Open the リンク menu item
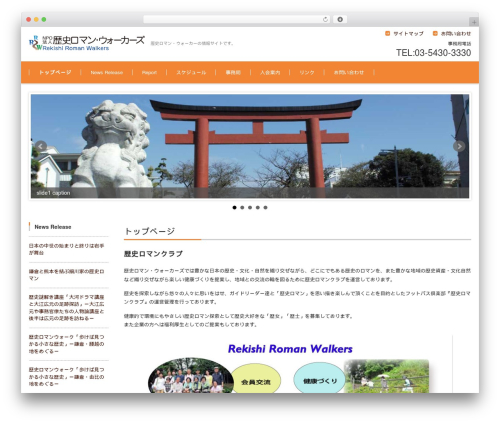The width and height of the screenshot is (500, 423). (x=307, y=72)
